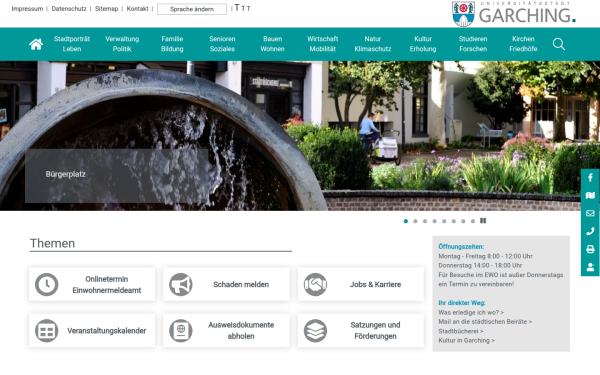Click the layers icon for Satzungen

315,331
